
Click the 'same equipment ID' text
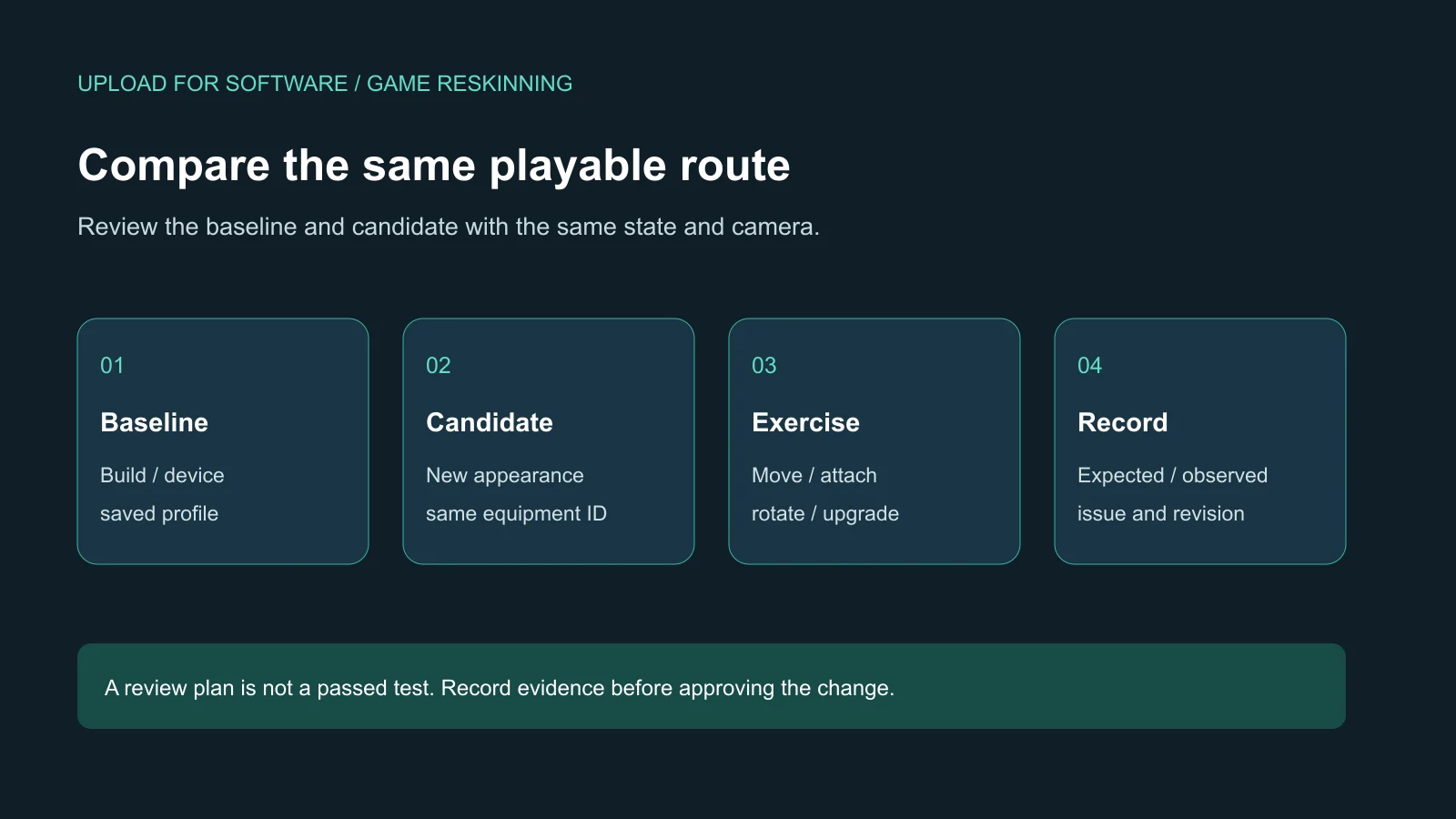pyautogui.click(x=516, y=513)
